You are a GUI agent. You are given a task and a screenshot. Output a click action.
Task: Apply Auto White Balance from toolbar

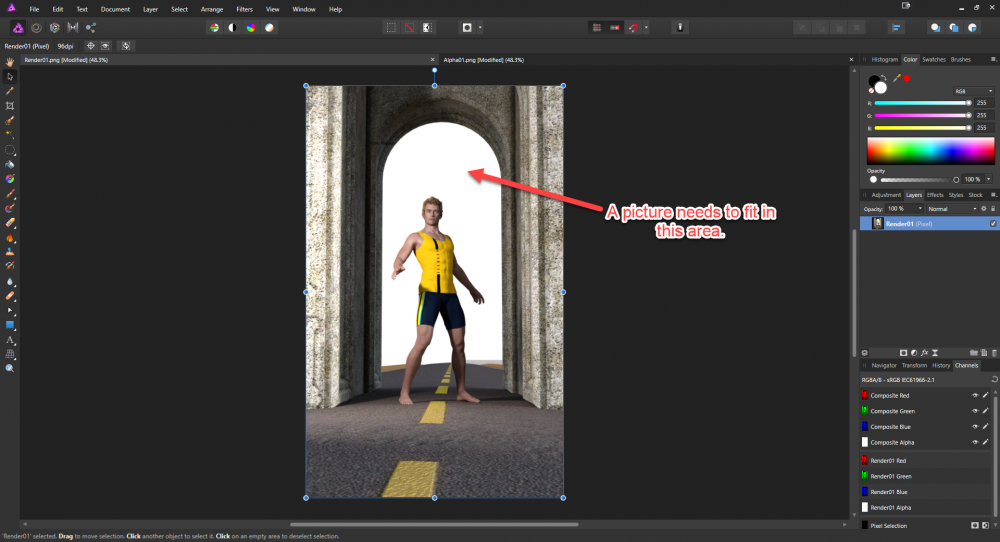[269, 28]
